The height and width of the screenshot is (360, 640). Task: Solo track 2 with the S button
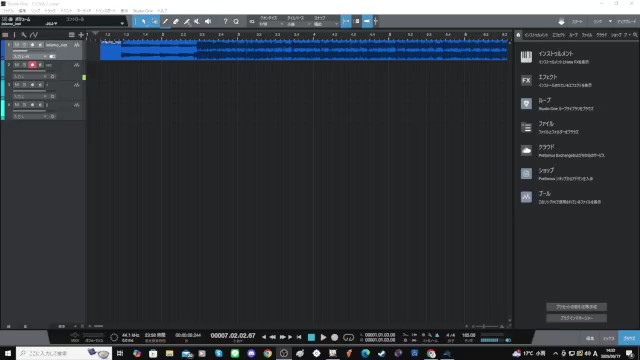tap(24, 65)
